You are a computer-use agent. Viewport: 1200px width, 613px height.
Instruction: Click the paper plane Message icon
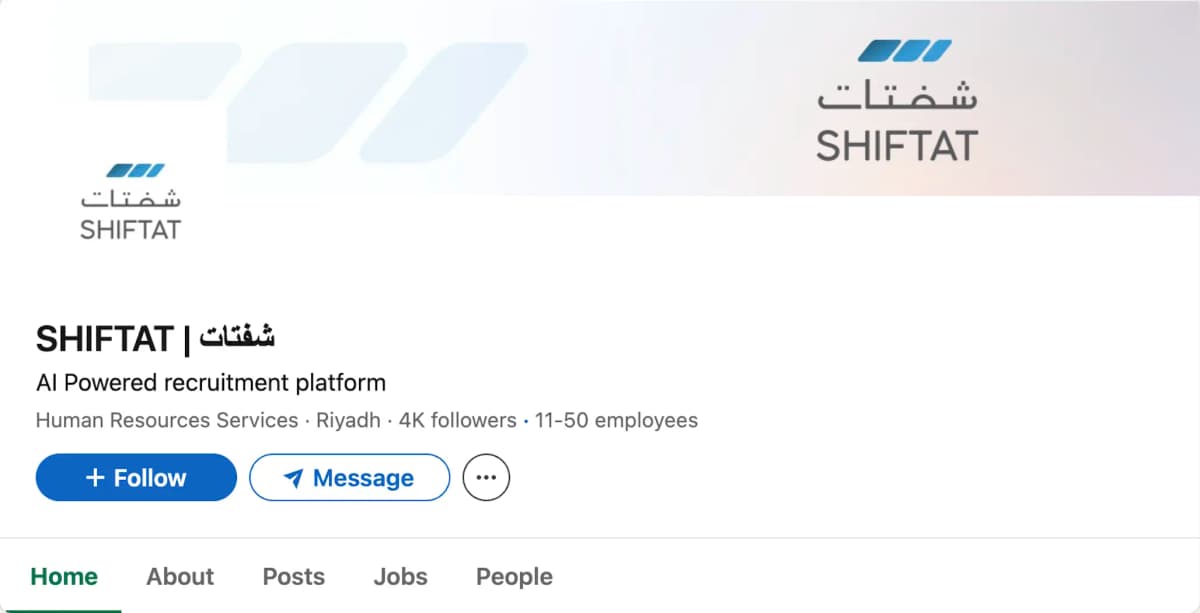click(293, 479)
